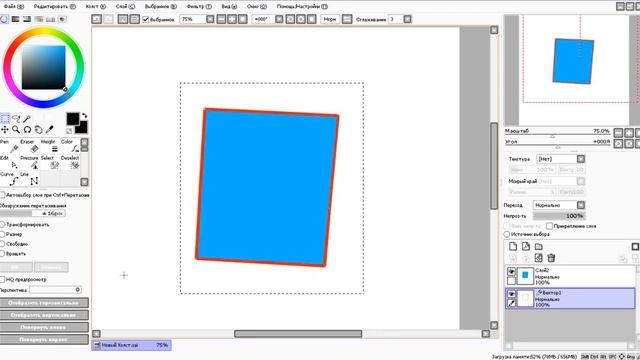Select the rotate view tool

[x=27, y=129]
